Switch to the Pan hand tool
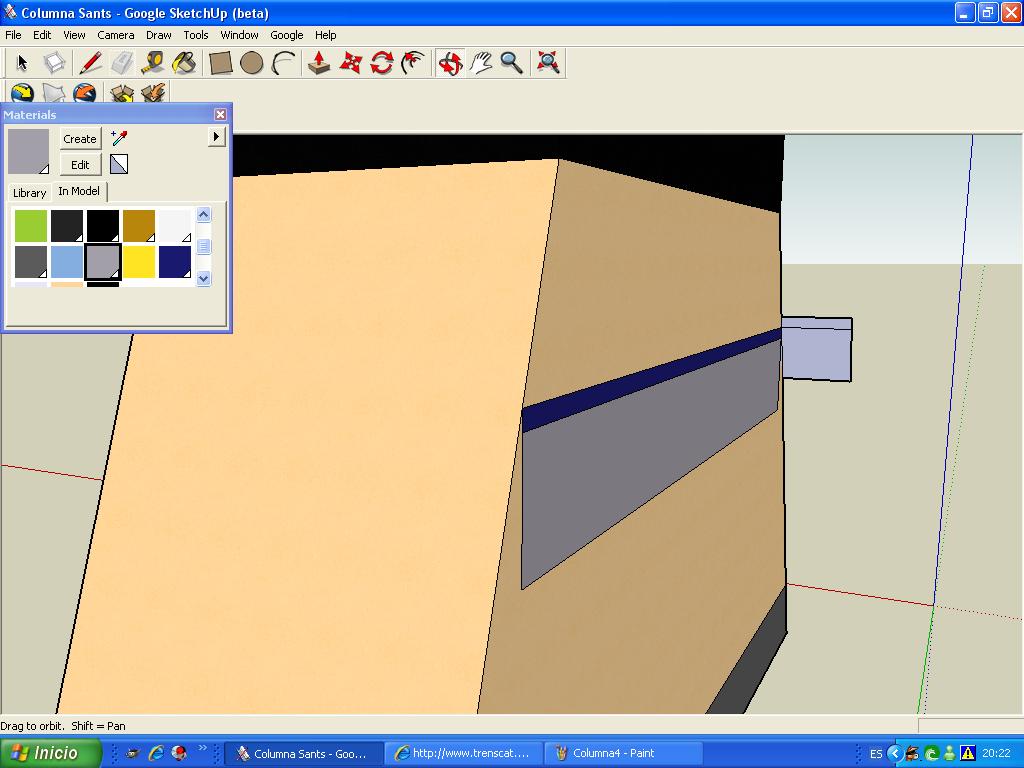Image resolution: width=1024 pixels, height=768 pixels. (x=481, y=63)
